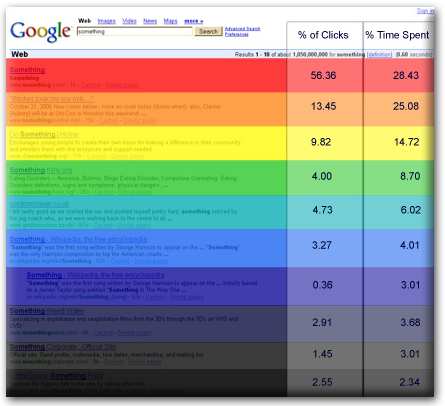Click the 25.08 time spent value

[406, 106]
